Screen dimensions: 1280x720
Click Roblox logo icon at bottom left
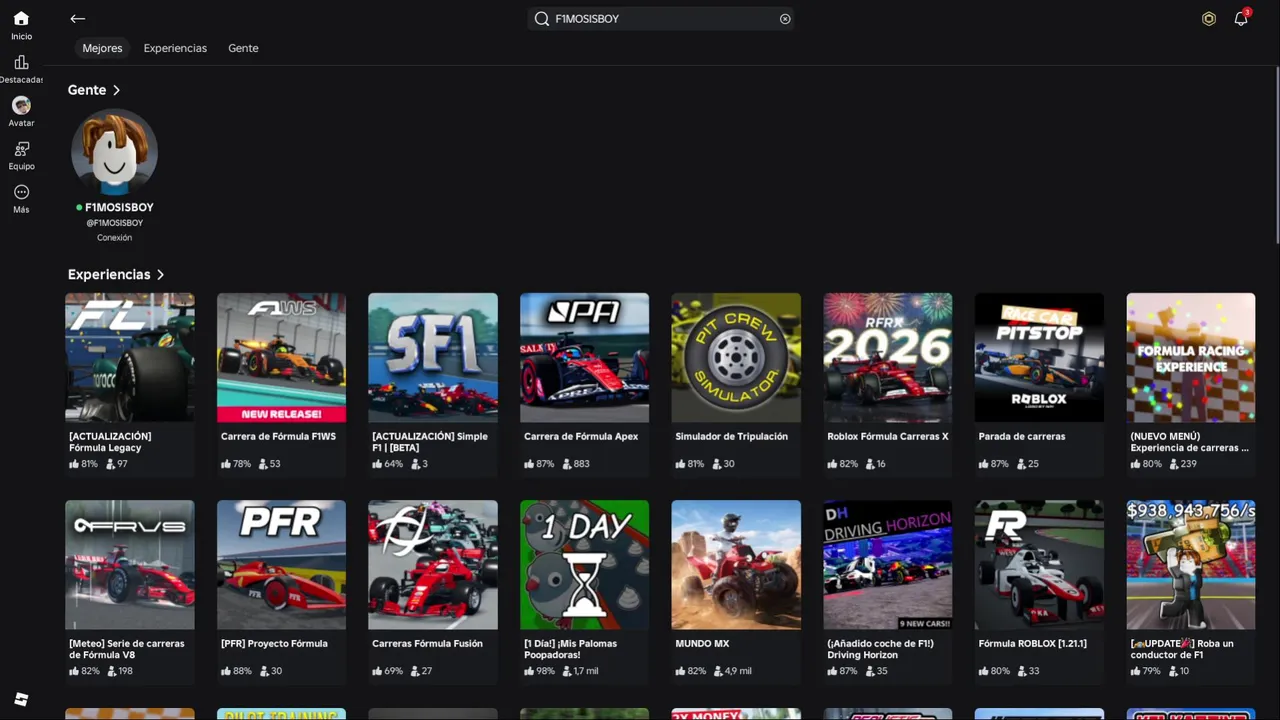[21, 699]
